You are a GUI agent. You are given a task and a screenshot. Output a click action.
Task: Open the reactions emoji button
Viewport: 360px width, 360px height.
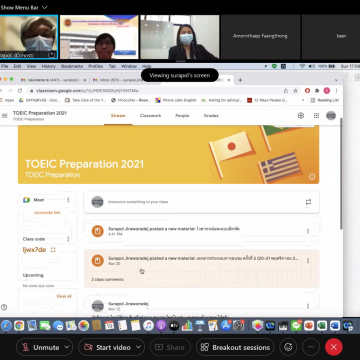click(288, 347)
